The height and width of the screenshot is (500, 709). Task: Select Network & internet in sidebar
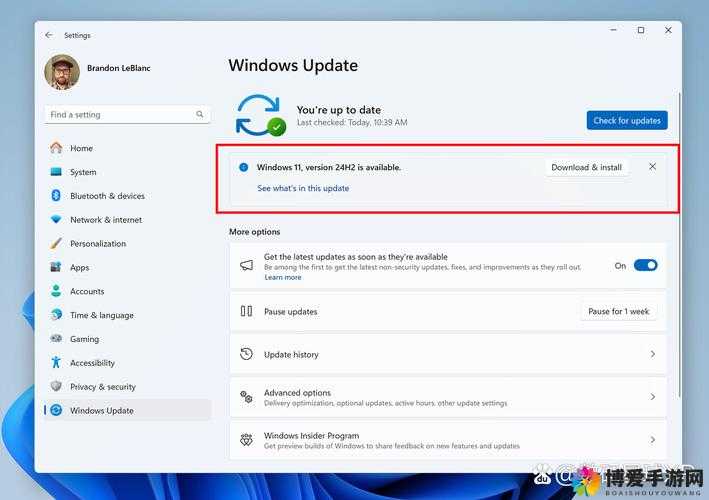click(127, 219)
